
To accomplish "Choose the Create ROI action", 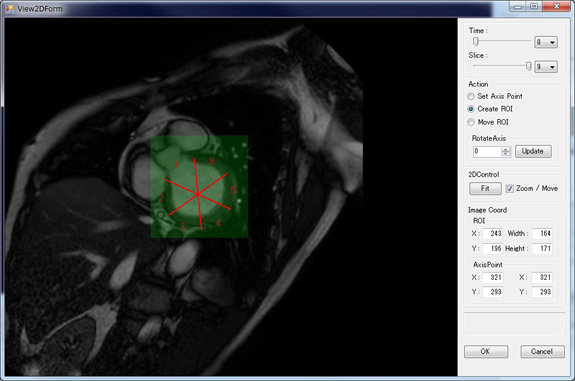I will click(x=471, y=109).
